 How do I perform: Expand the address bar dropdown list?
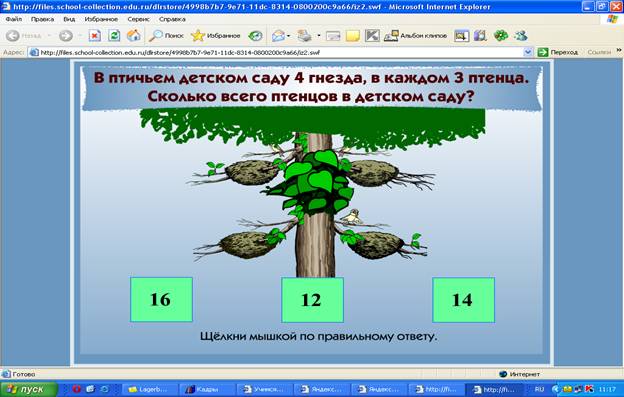(528, 53)
